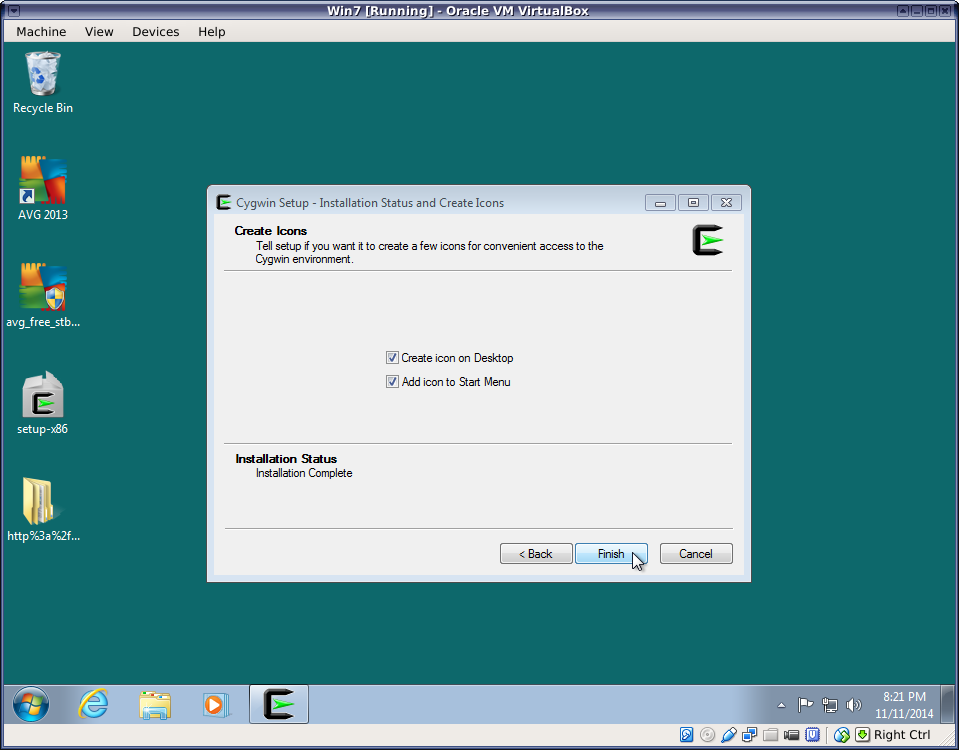Maximize the Cygwin Setup dialog
This screenshot has height=750, width=959.
coord(693,202)
